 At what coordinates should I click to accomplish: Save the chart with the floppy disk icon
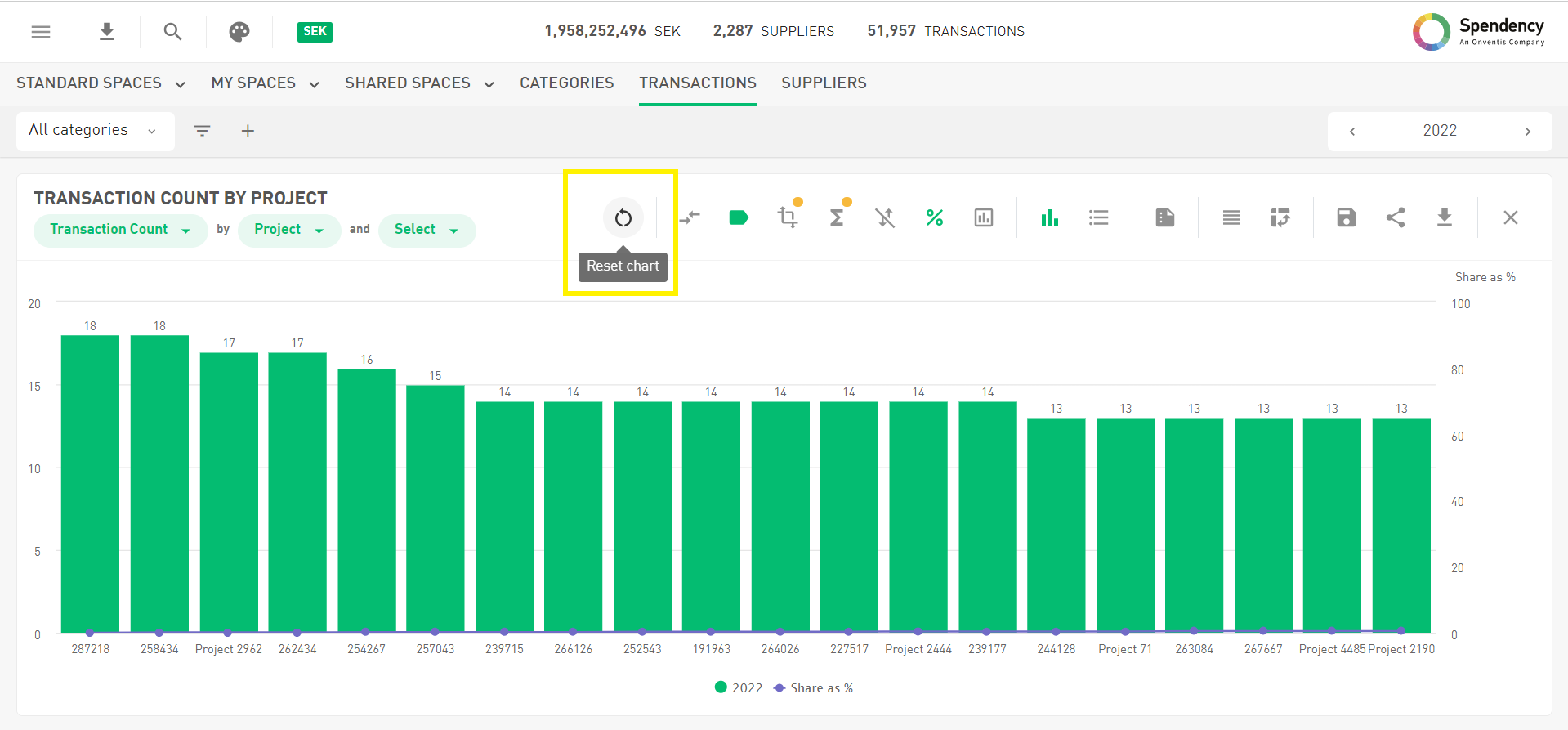(x=1346, y=217)
